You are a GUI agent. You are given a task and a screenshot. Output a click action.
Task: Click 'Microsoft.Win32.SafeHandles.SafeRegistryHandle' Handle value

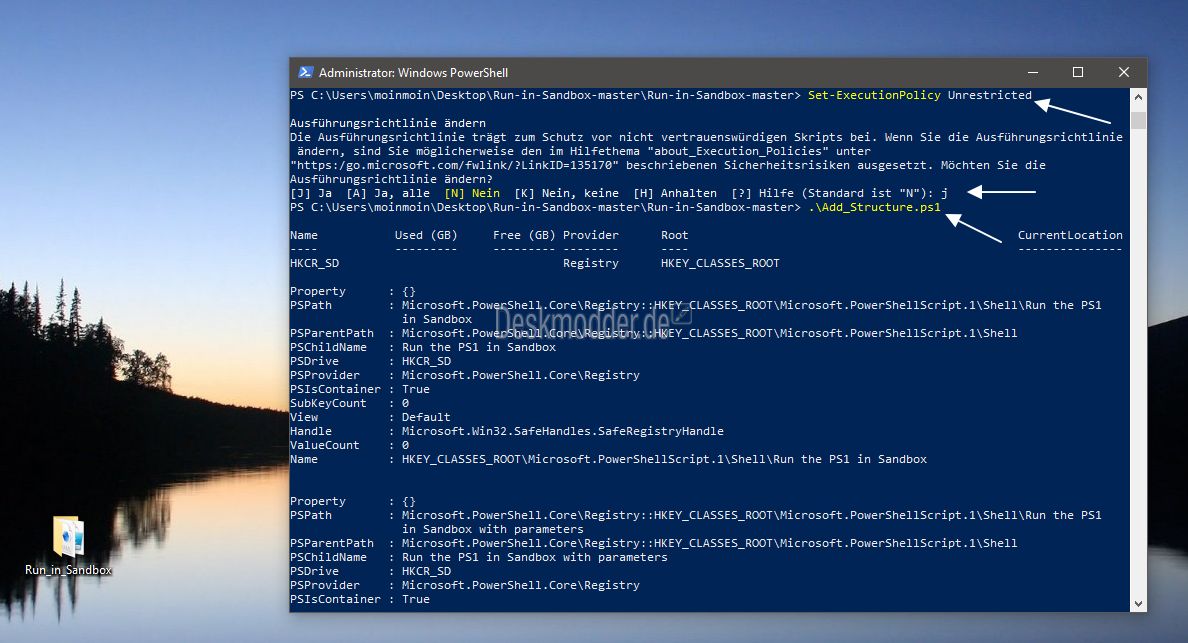(x=562, y=431)
